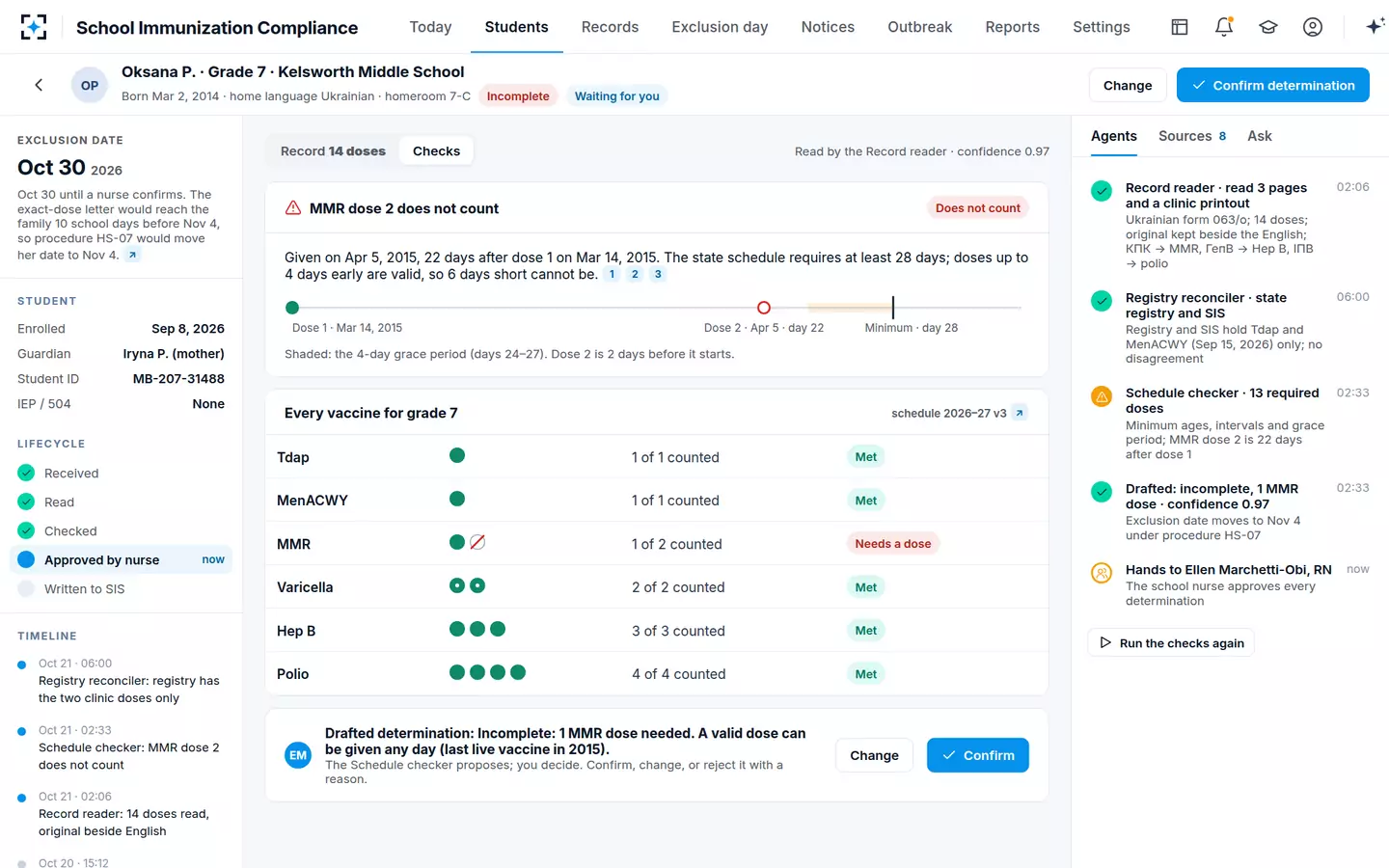Open the Outbreak tab

point(919,27)
